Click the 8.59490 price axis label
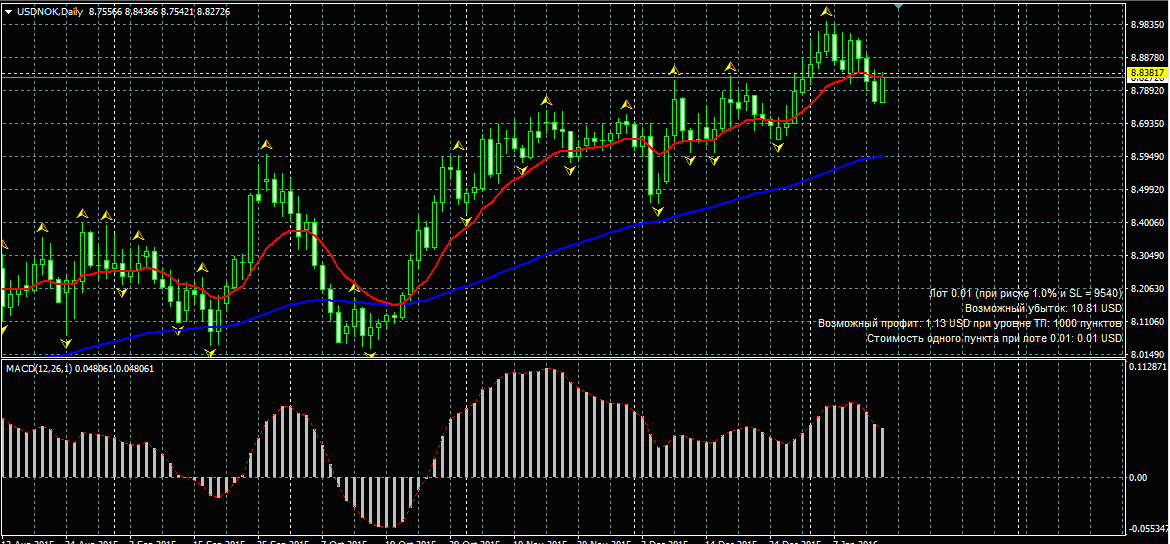 click(1148, 156)
